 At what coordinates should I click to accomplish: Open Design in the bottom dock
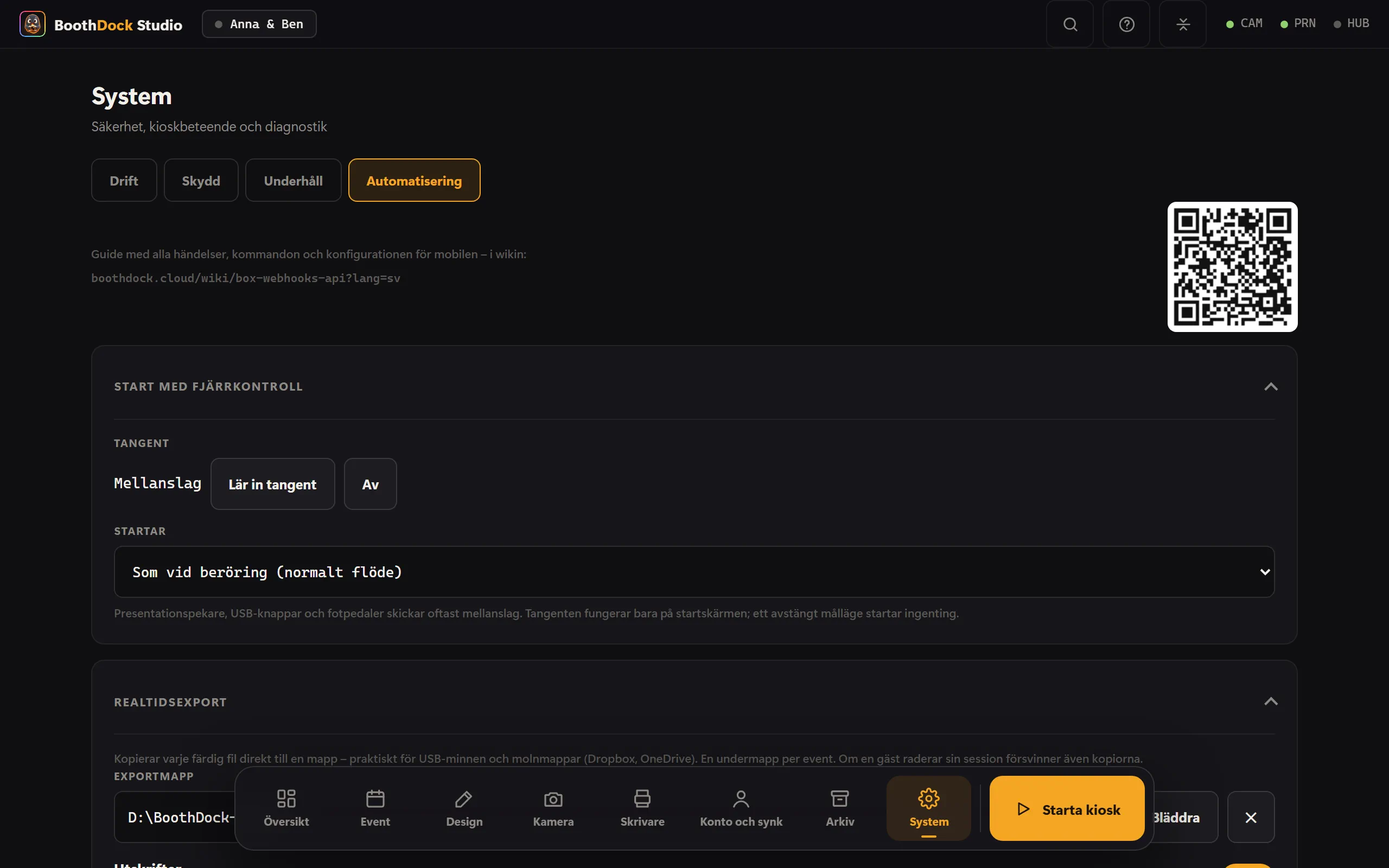[464, 808]
